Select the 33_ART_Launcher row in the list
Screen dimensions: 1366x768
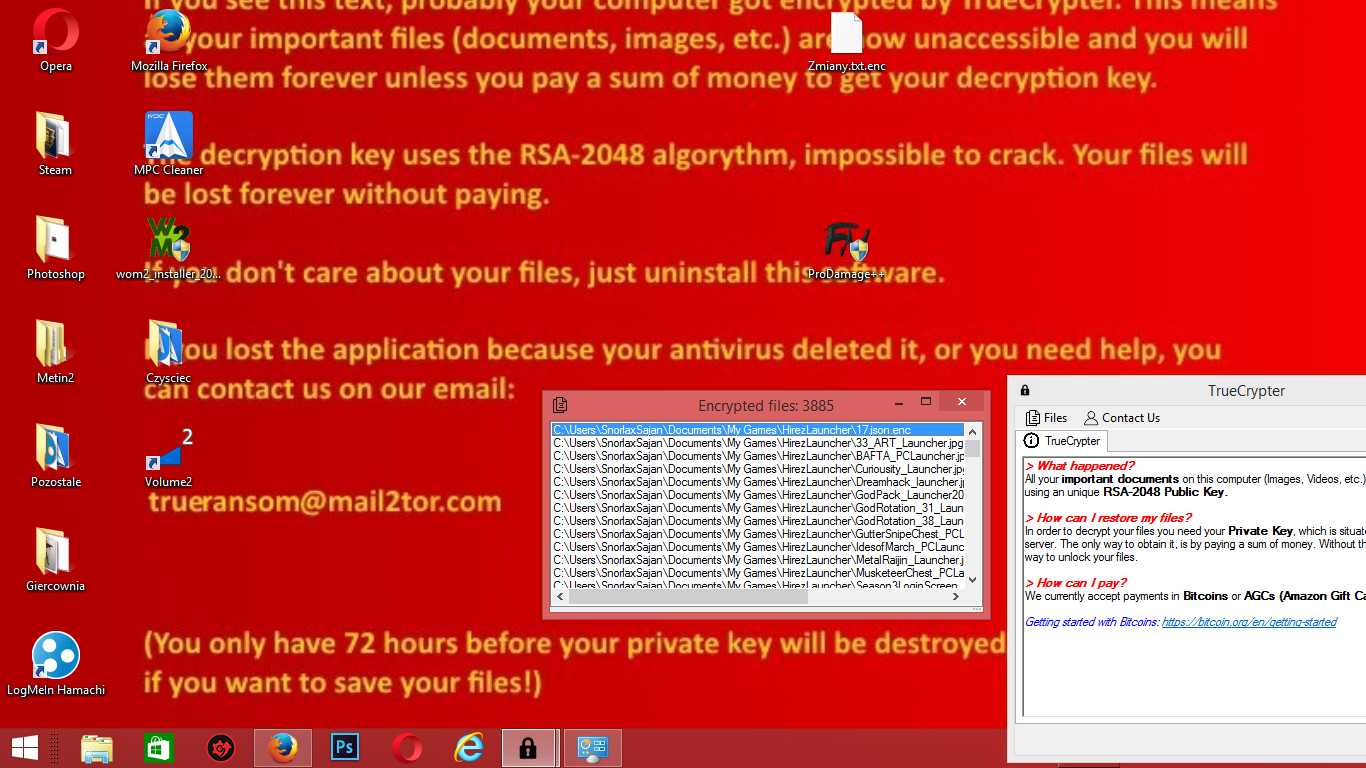[758, 443]
